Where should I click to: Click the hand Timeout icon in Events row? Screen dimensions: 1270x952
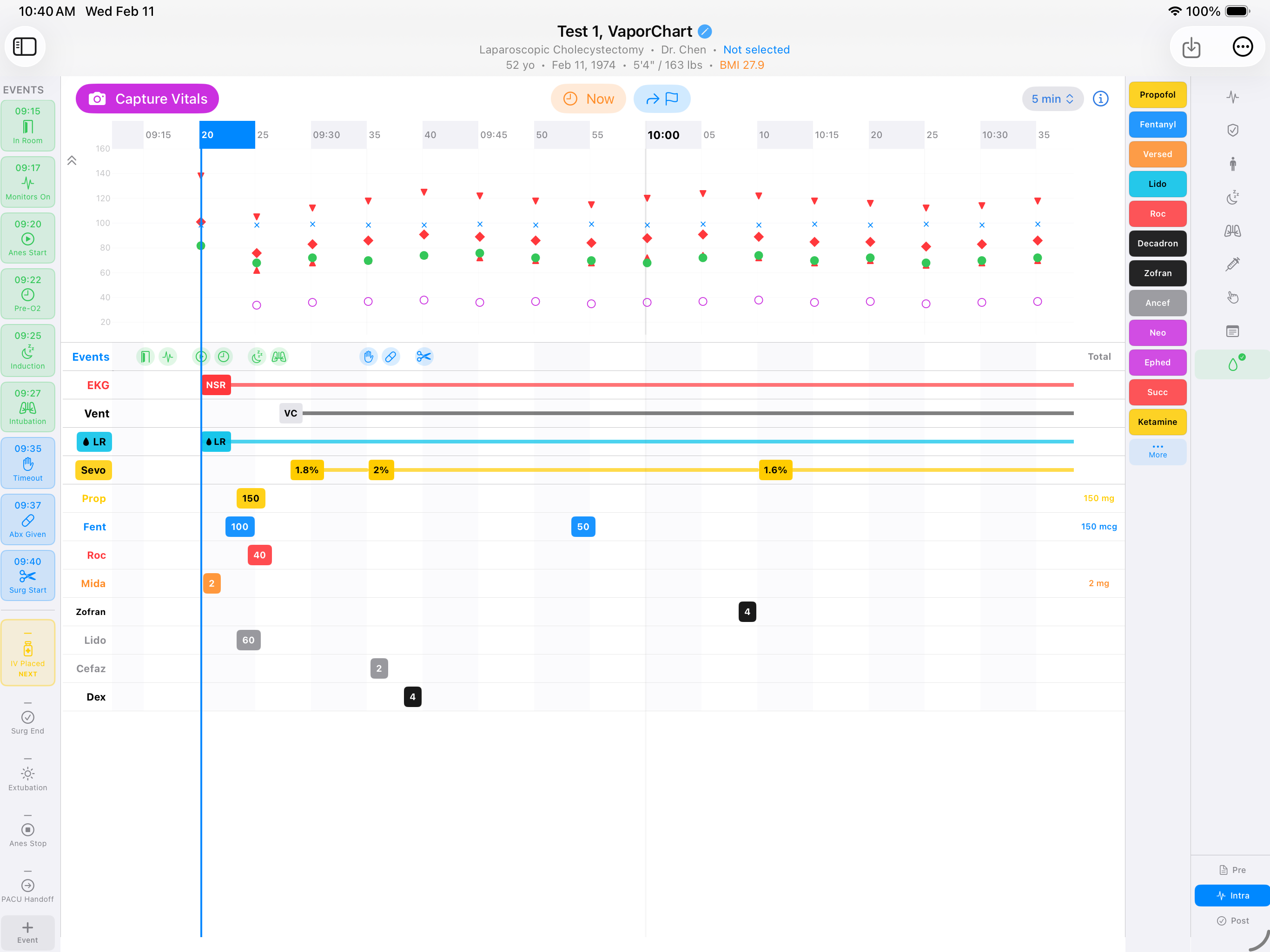pos(368,357)
